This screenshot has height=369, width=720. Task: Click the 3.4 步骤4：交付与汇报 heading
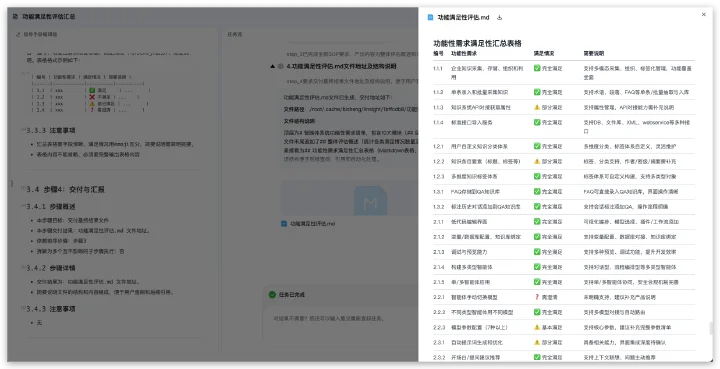click(65, 190)
